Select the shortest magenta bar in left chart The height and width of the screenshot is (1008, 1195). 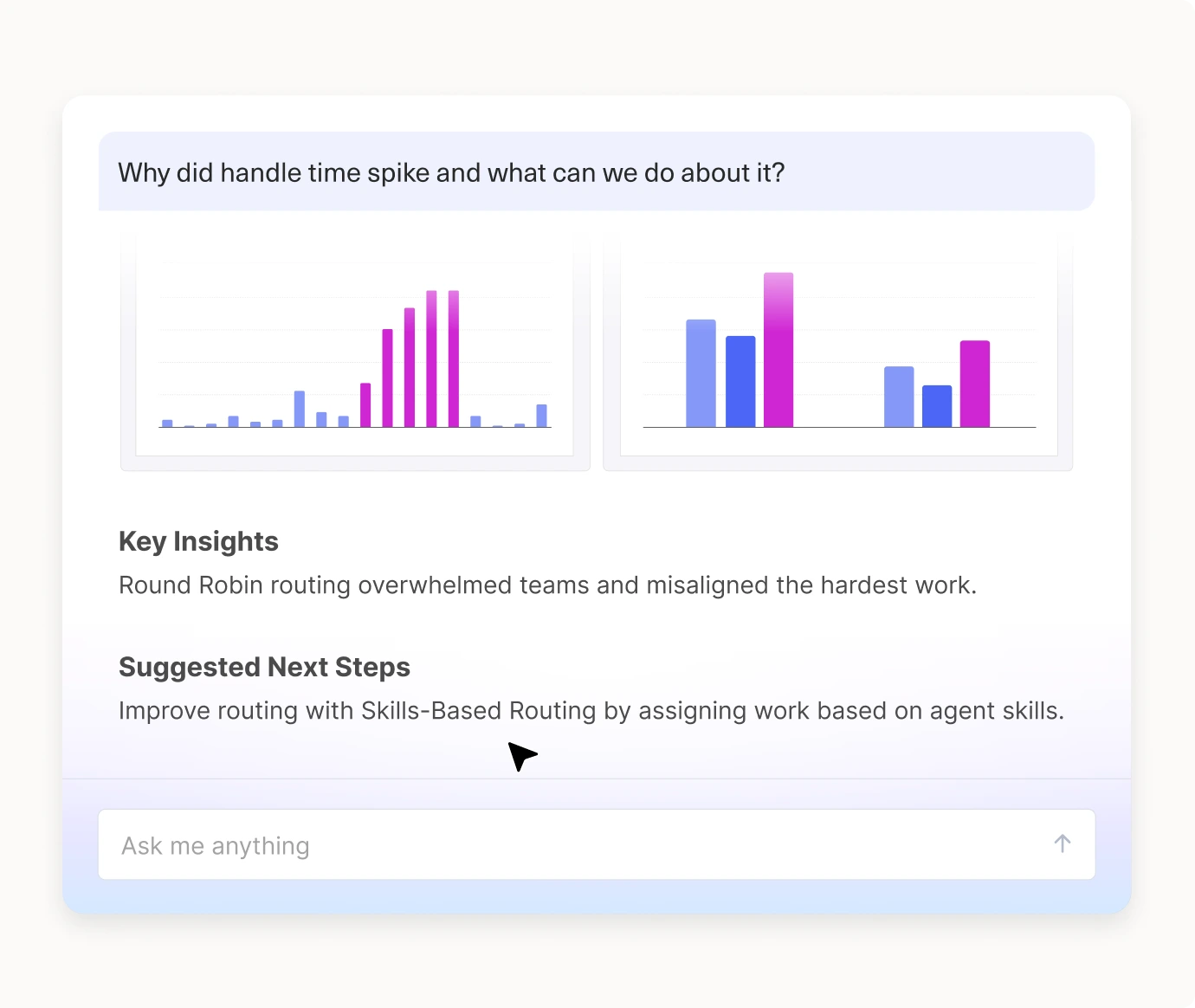365,405
